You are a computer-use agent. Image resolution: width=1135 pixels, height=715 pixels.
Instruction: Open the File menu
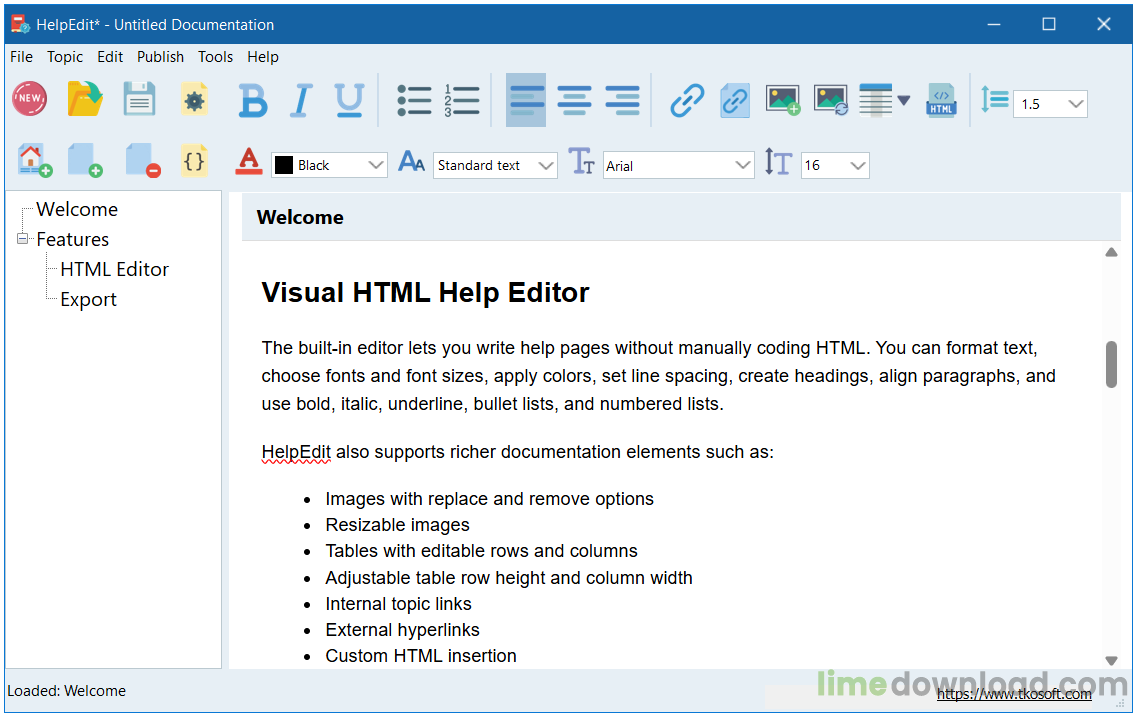(x=21, y=56)
